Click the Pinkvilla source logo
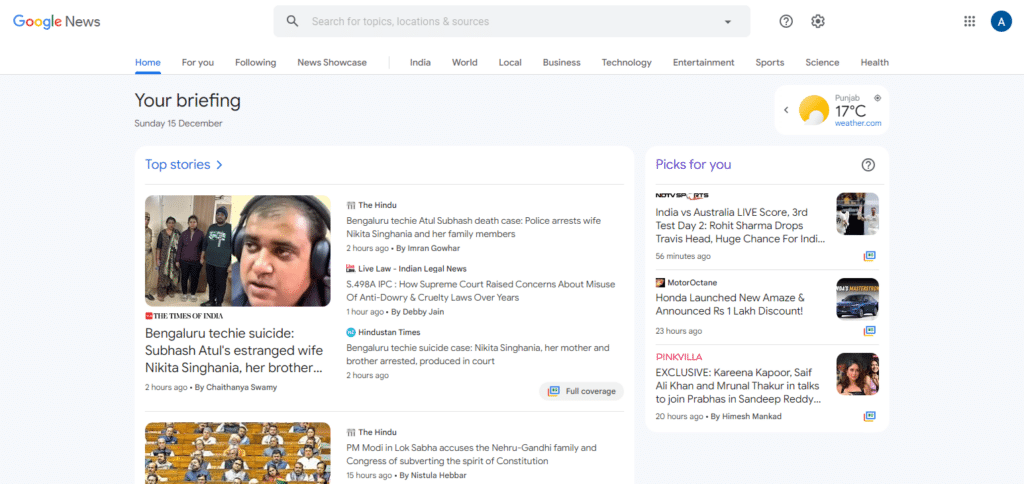The width and height of the screenshot is (1024, 484). coord(679,357)
